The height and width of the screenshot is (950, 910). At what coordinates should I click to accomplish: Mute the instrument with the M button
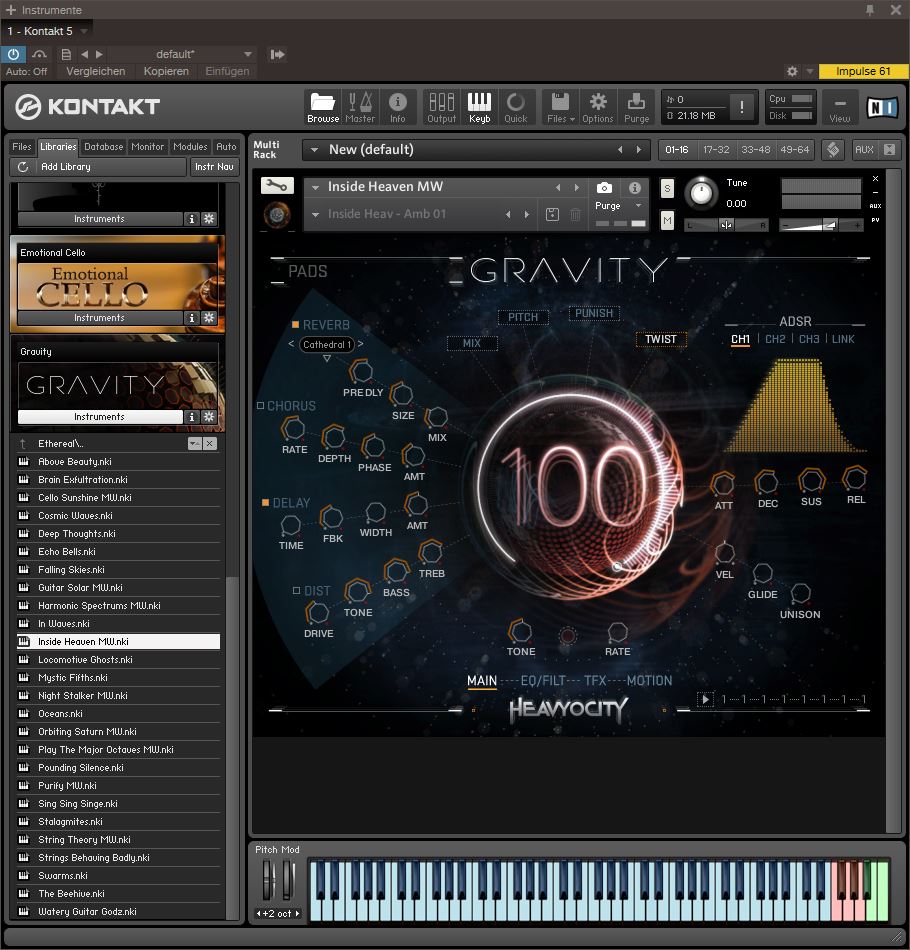coord(667,221)
